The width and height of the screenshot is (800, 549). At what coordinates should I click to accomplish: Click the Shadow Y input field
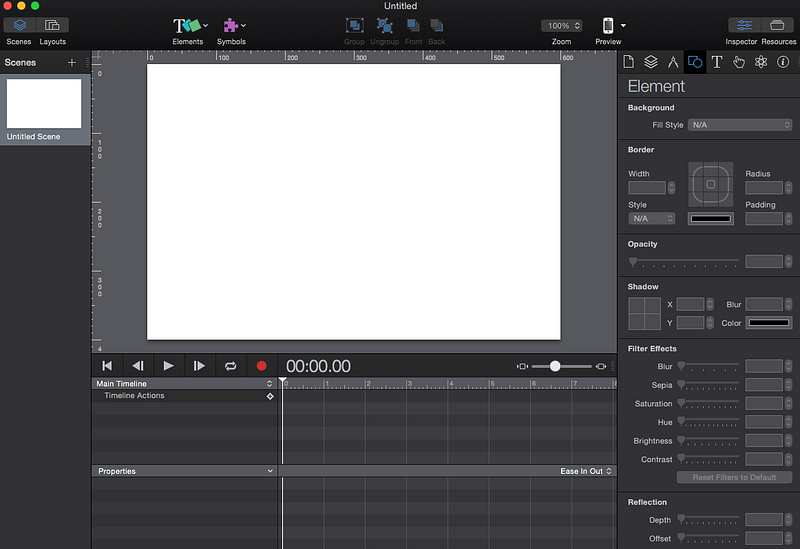(690, 323)
